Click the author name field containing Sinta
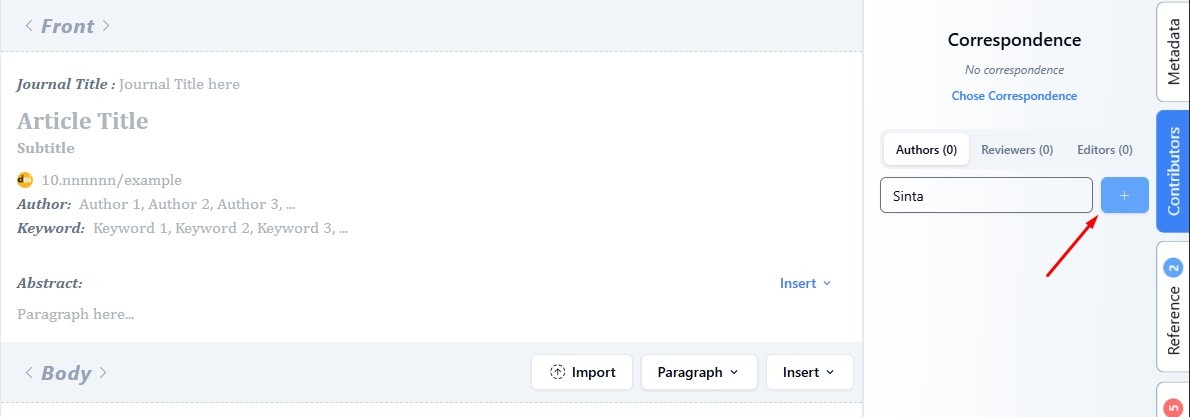 (x=985, y=195)
